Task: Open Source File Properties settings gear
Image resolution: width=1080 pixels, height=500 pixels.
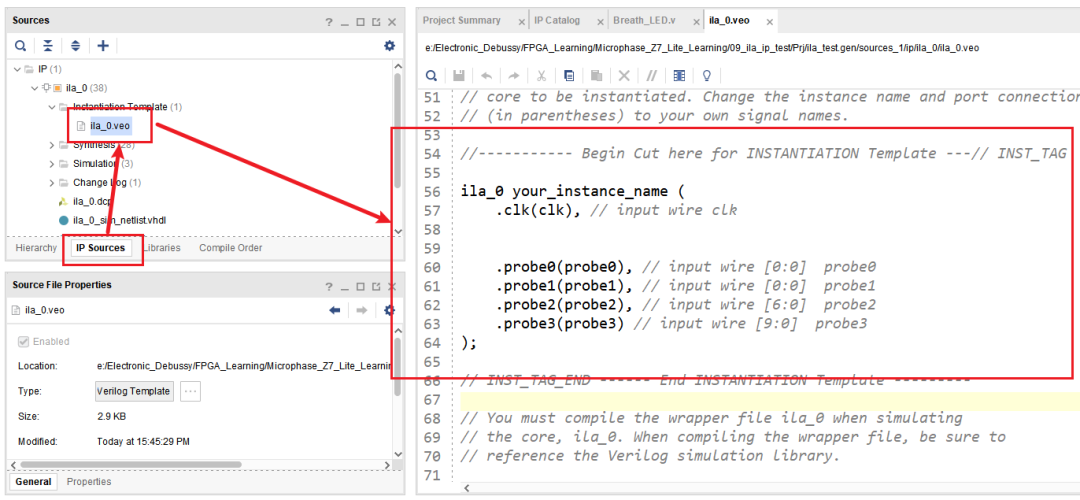Action: pos(390,311)
